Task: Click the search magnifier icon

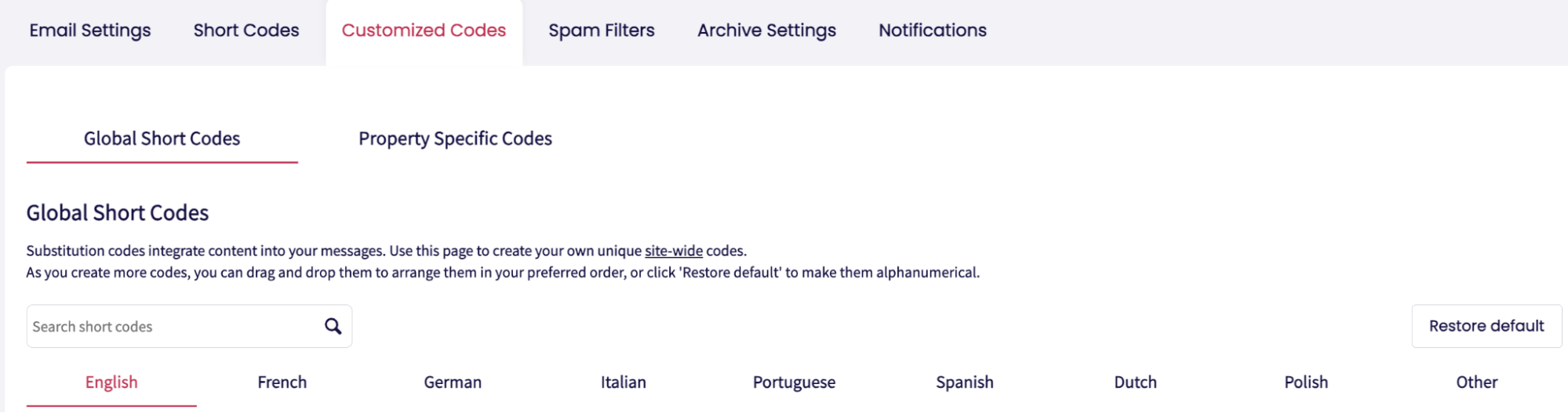Action: [333, 326]
